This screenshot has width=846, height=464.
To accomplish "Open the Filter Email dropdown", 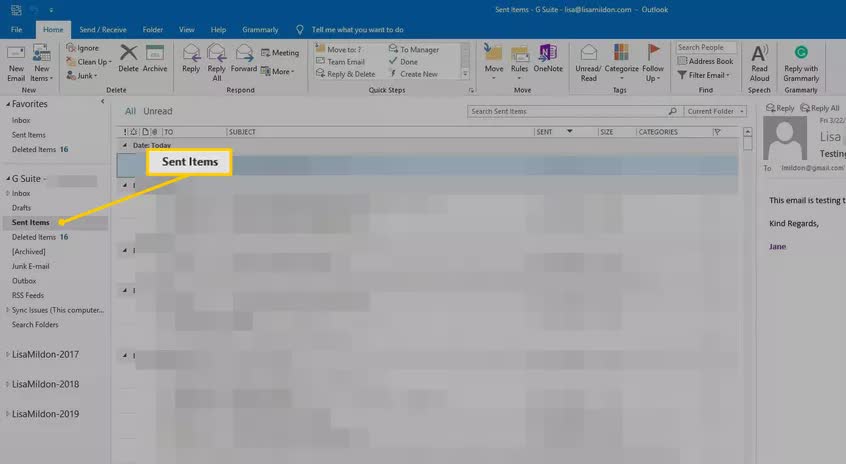I will coord(704,75).
